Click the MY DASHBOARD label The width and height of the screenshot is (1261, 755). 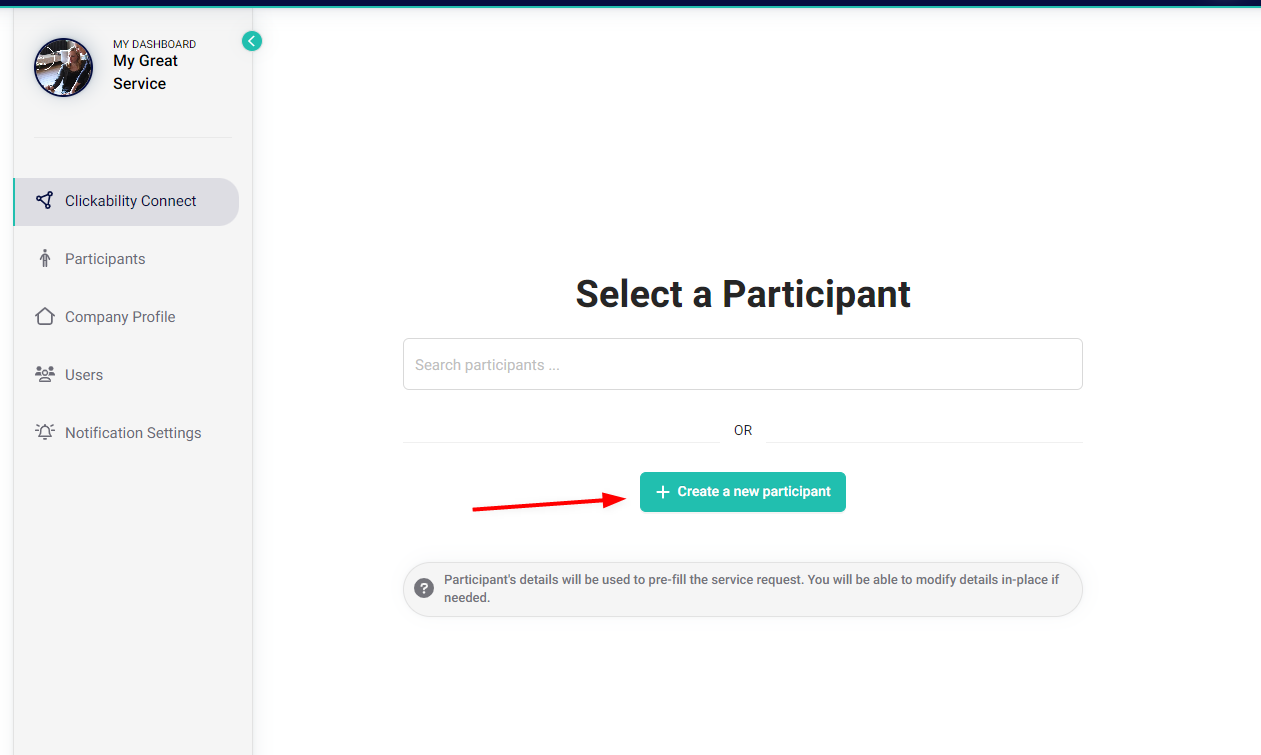tap(154, 44)
